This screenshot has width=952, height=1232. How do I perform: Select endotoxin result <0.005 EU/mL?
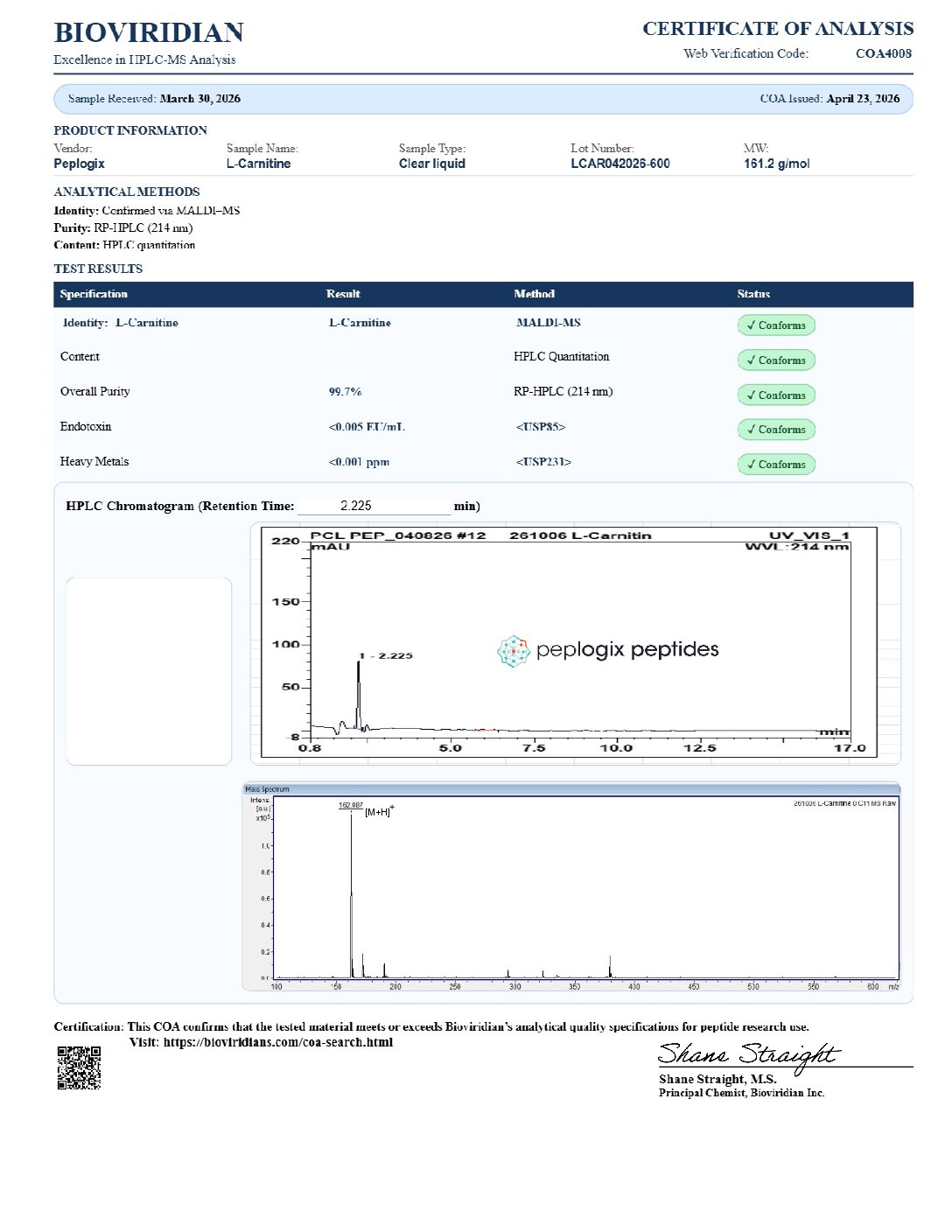pos(367,427)
